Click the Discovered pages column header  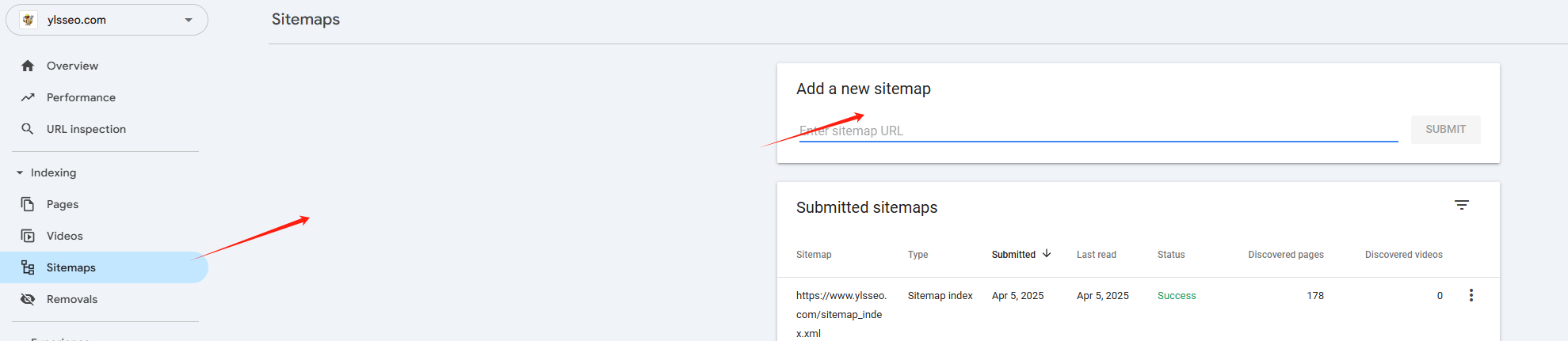coord(1285,255)
